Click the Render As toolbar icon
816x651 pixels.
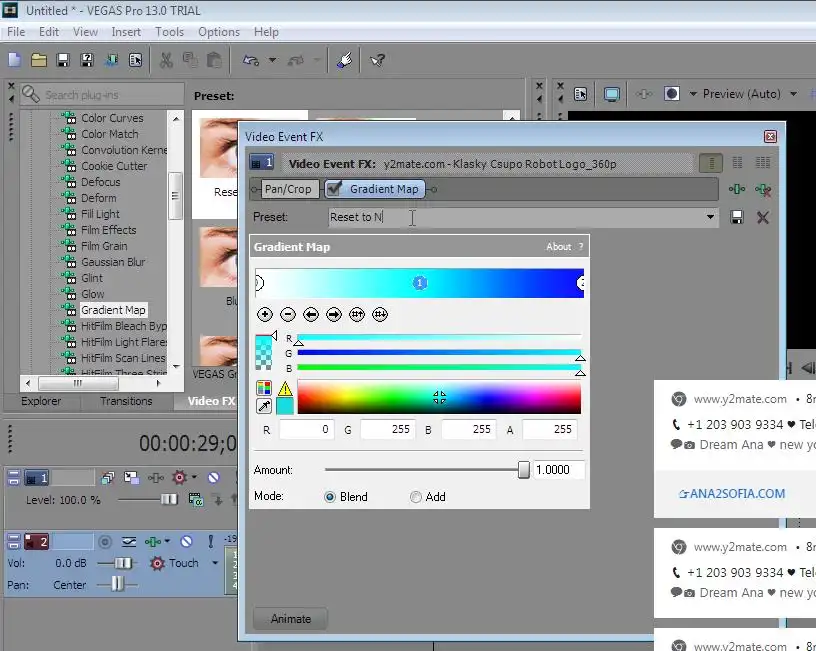[111, 60]
